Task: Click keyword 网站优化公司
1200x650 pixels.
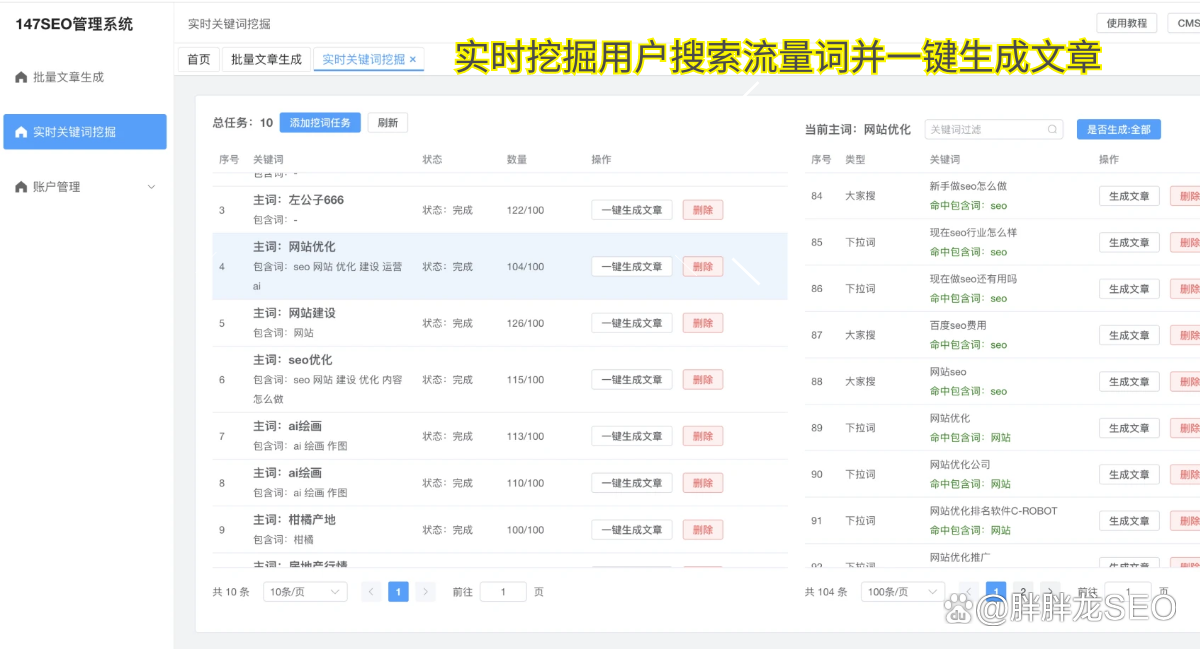Action: click(960, 465)
